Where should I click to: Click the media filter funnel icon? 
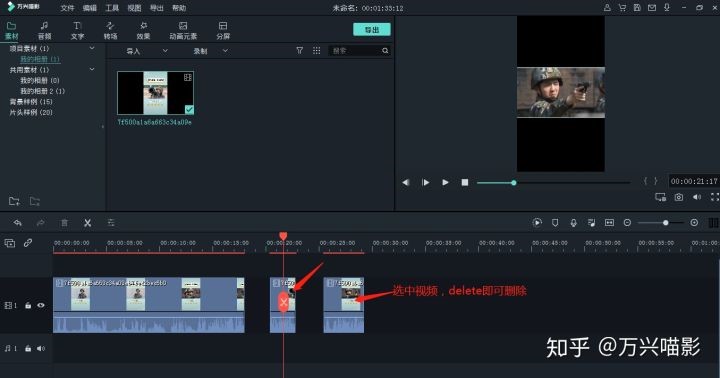click(x=299, y=51)
